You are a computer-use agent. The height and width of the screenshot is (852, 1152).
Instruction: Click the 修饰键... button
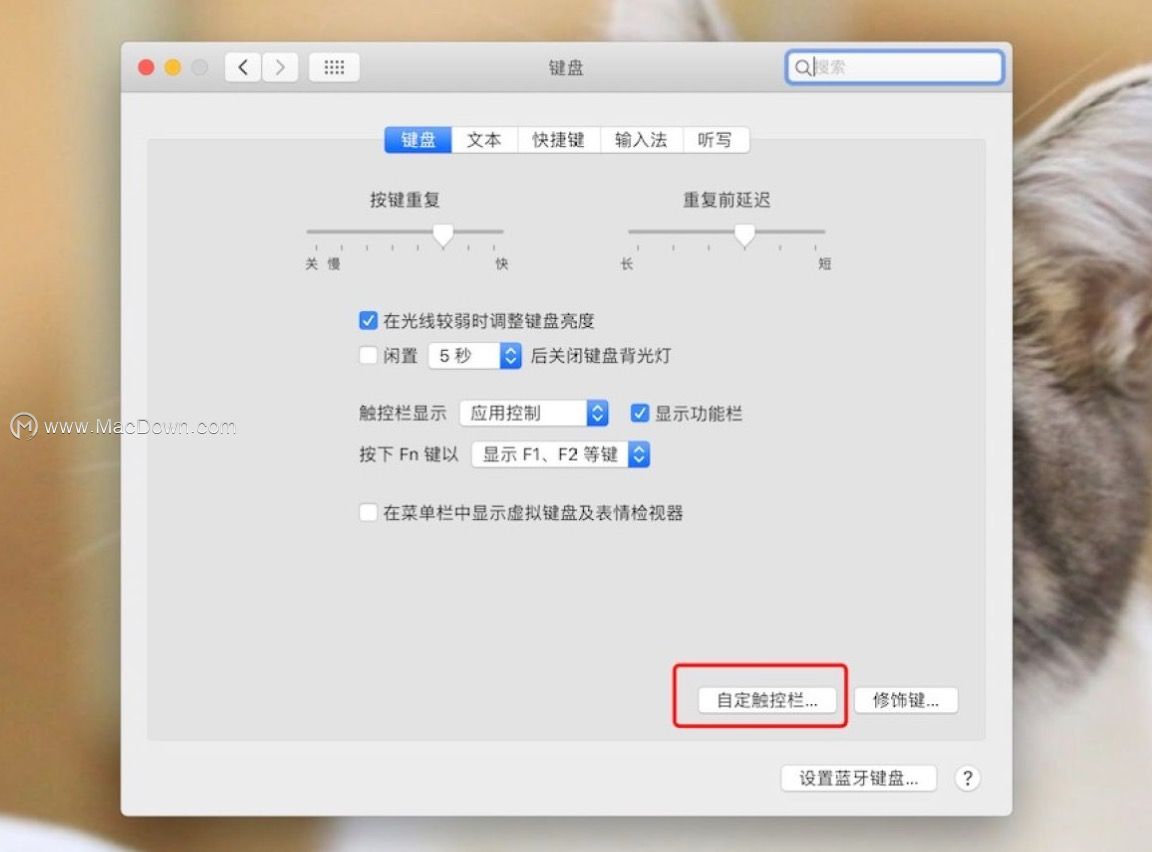point(906,700)
